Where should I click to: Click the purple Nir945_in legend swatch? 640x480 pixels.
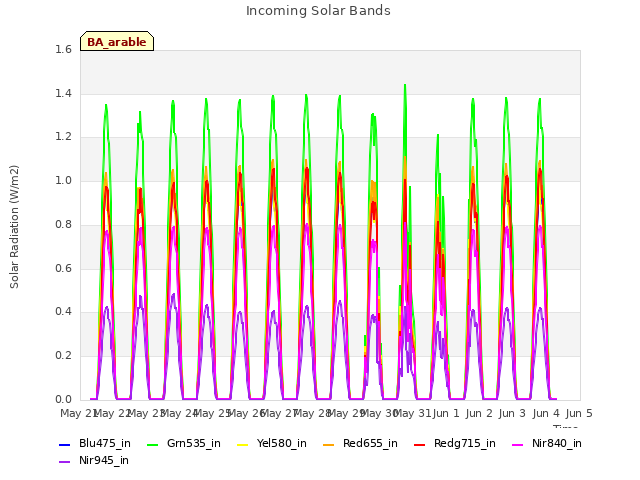pos(65,462)
